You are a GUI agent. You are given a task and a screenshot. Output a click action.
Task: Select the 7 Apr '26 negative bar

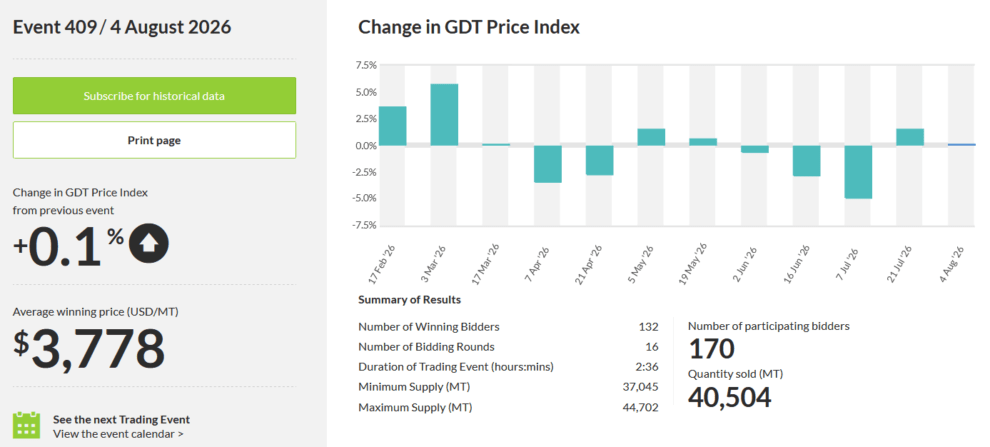548,164
